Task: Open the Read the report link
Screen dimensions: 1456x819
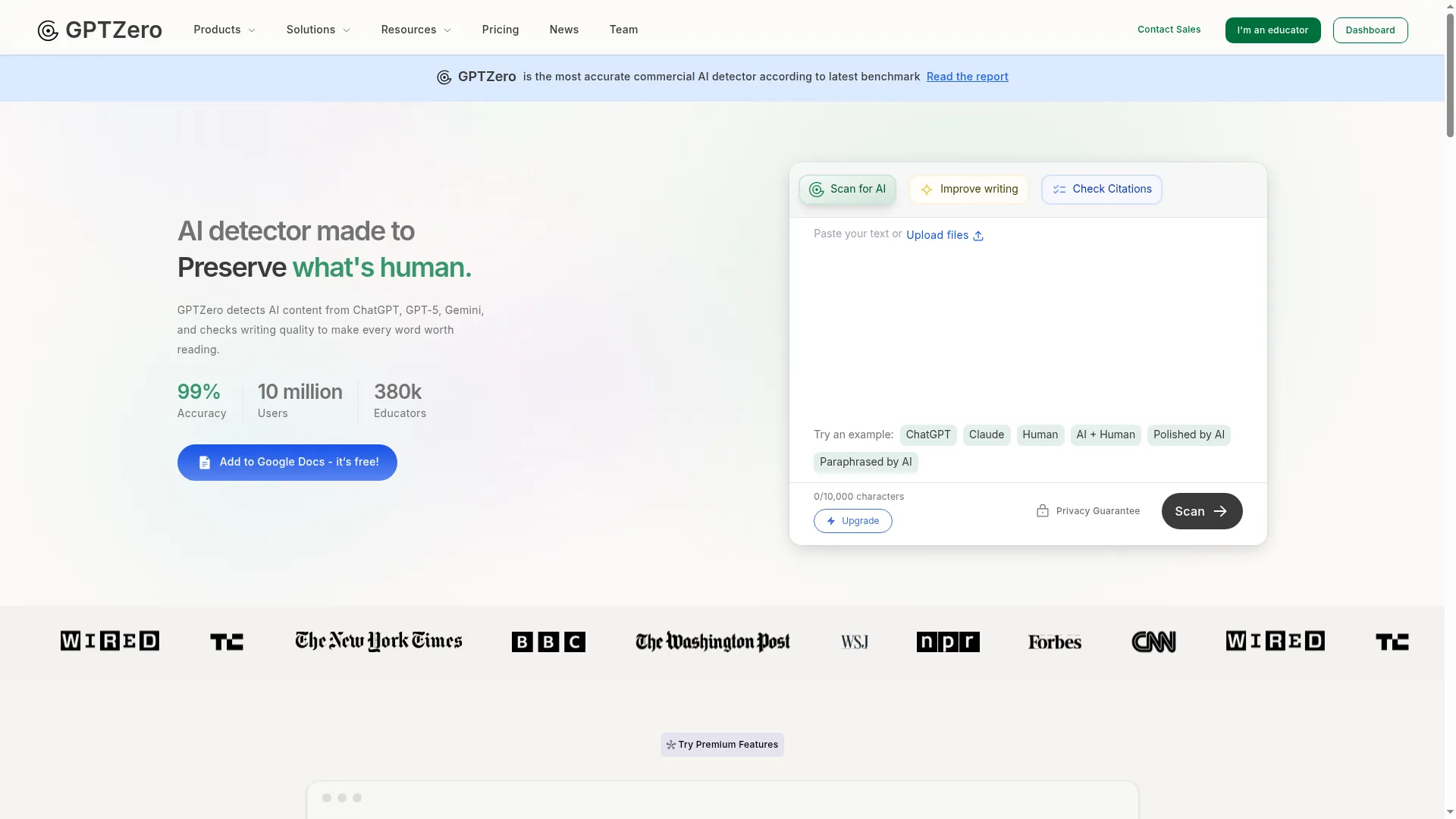Action: pyautogui.click(x=967, y=77)
